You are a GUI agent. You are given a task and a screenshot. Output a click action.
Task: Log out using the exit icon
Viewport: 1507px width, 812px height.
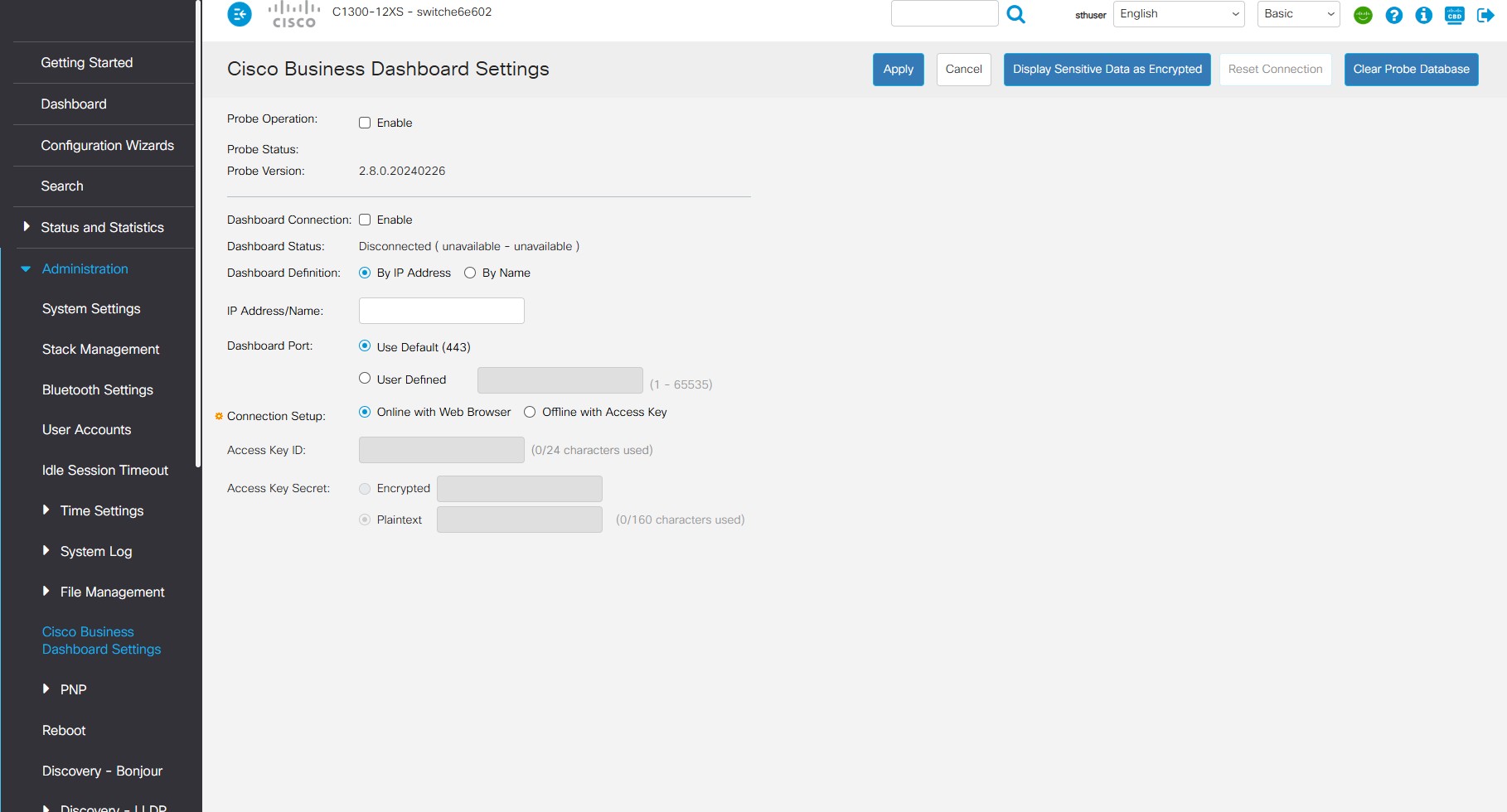1485,15
